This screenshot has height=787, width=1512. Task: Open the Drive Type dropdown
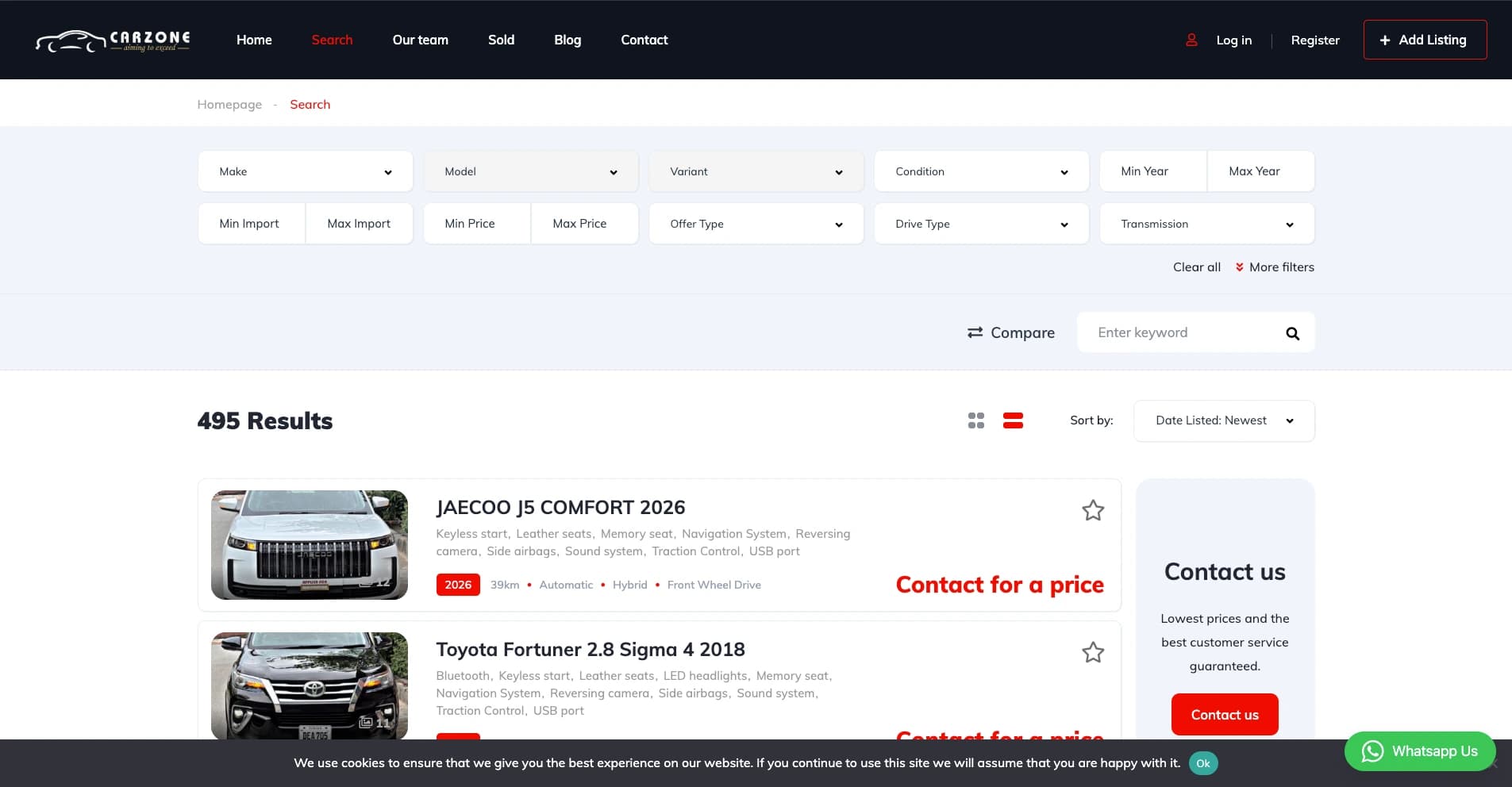[982, 224]
